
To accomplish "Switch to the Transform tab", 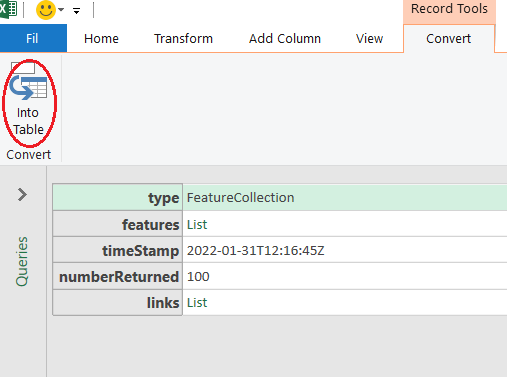I will point(183,39).
